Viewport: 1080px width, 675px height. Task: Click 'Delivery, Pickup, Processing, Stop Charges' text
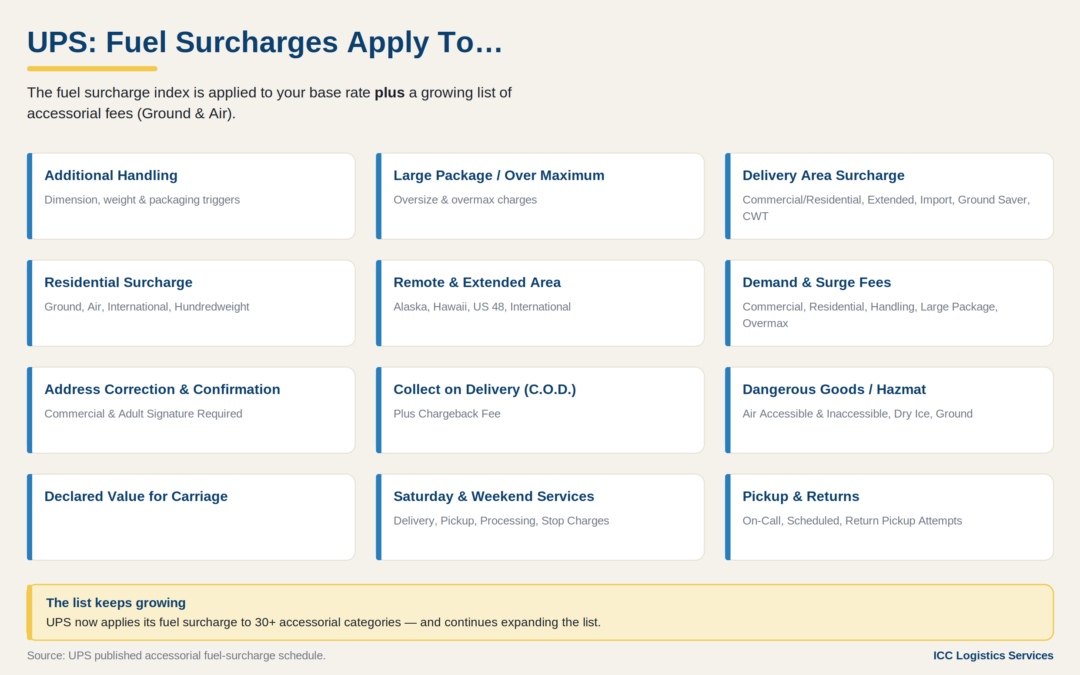501,521
